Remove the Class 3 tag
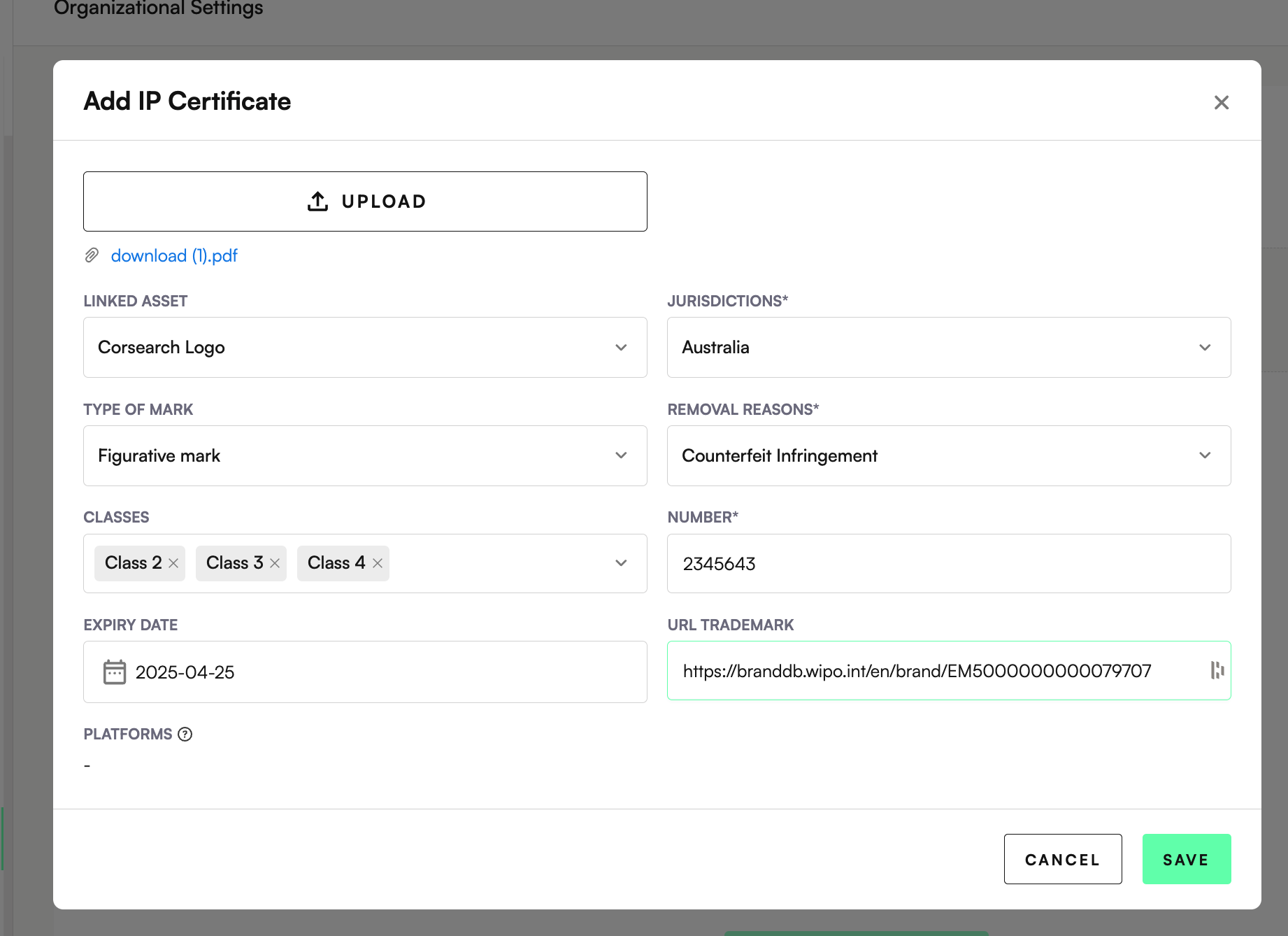This screenshot has width=1288, height=936. [275, 563]
